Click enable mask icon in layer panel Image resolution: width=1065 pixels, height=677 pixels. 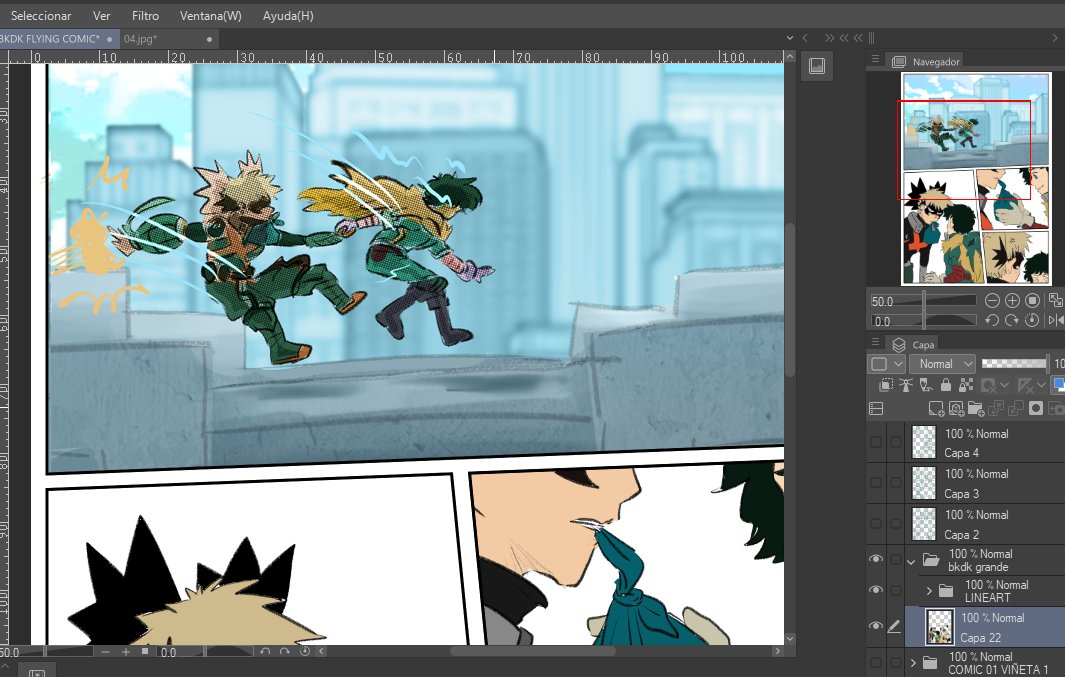pos(988,386)
